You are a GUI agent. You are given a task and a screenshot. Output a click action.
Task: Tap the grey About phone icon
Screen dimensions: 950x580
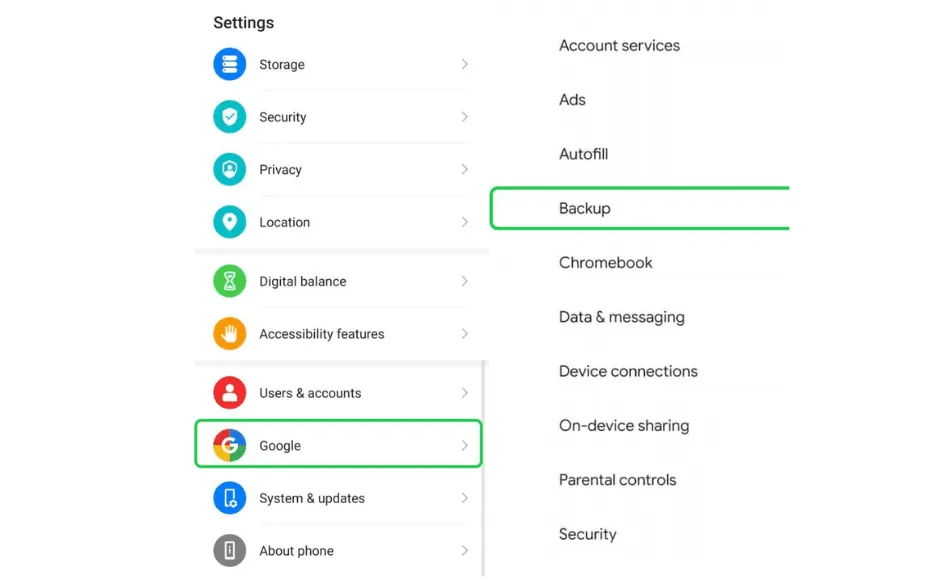[230, 550]
